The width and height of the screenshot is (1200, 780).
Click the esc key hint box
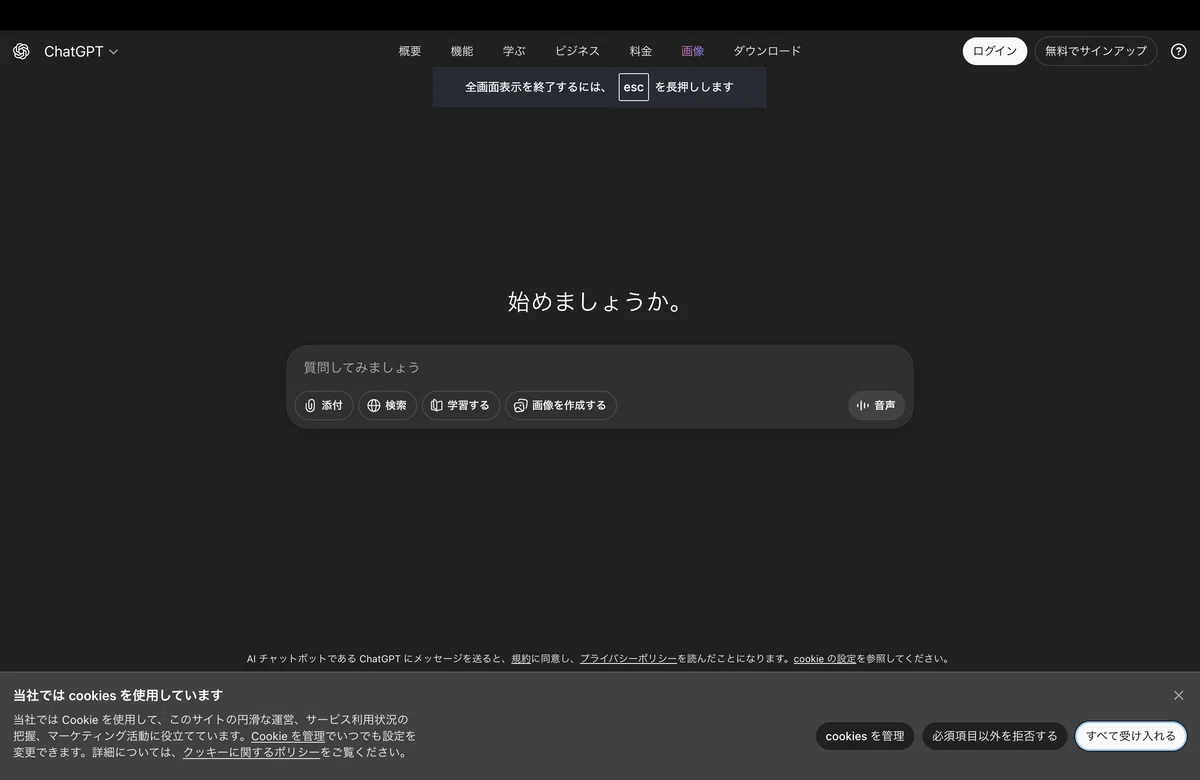[x=634, y=87]
